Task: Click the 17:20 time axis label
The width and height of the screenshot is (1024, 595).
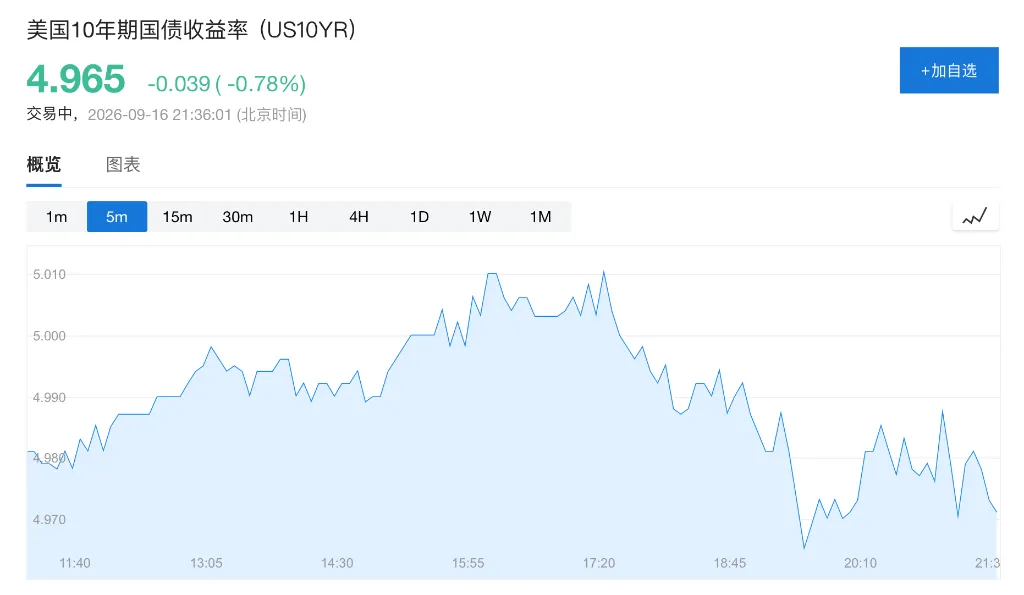Action: coord(599,563)
